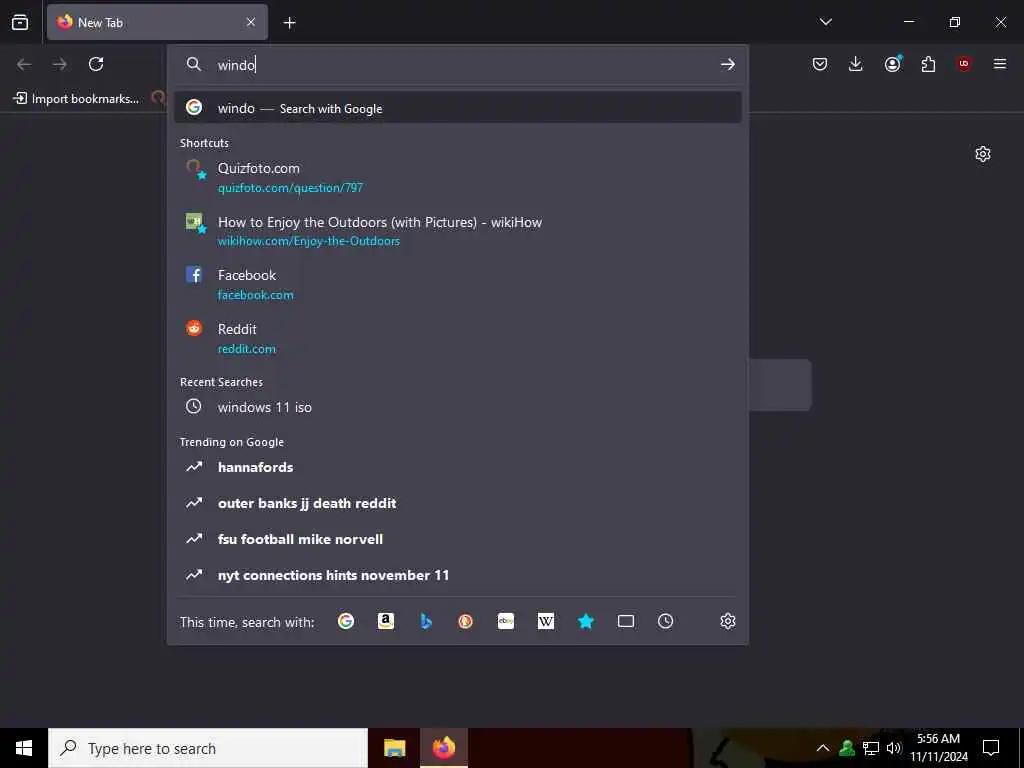
Task: Select trending search 'hannafords'
Action: click(458, 467)
